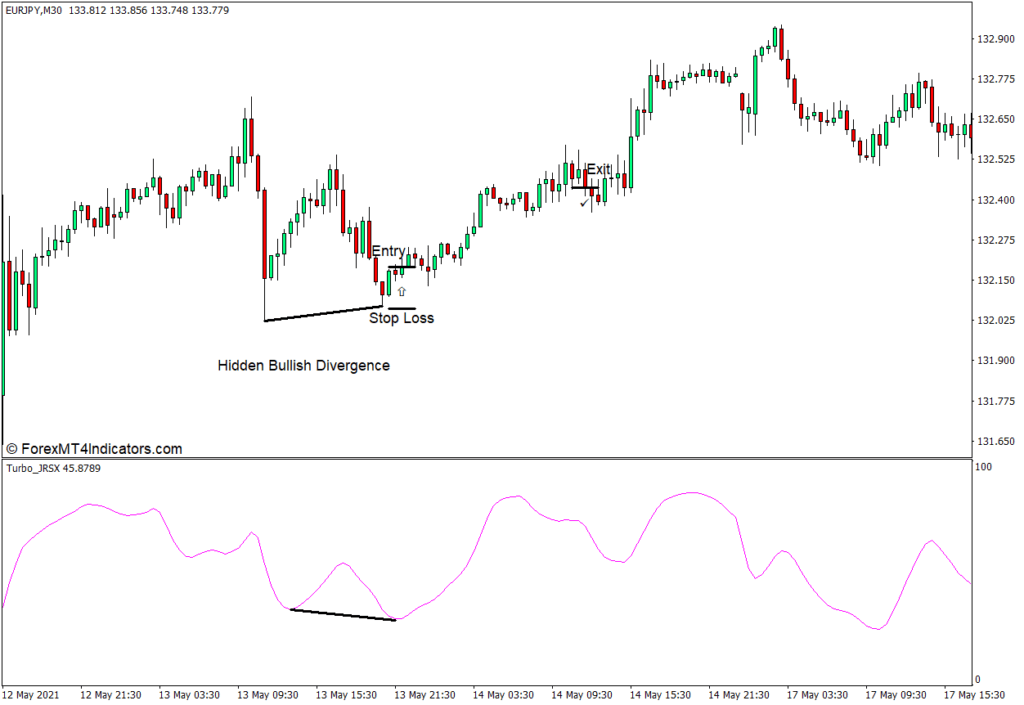This screenshot has width=1024, height=705.
Task: Click the 13 May 09:30 time axis label
Action: 270,694
